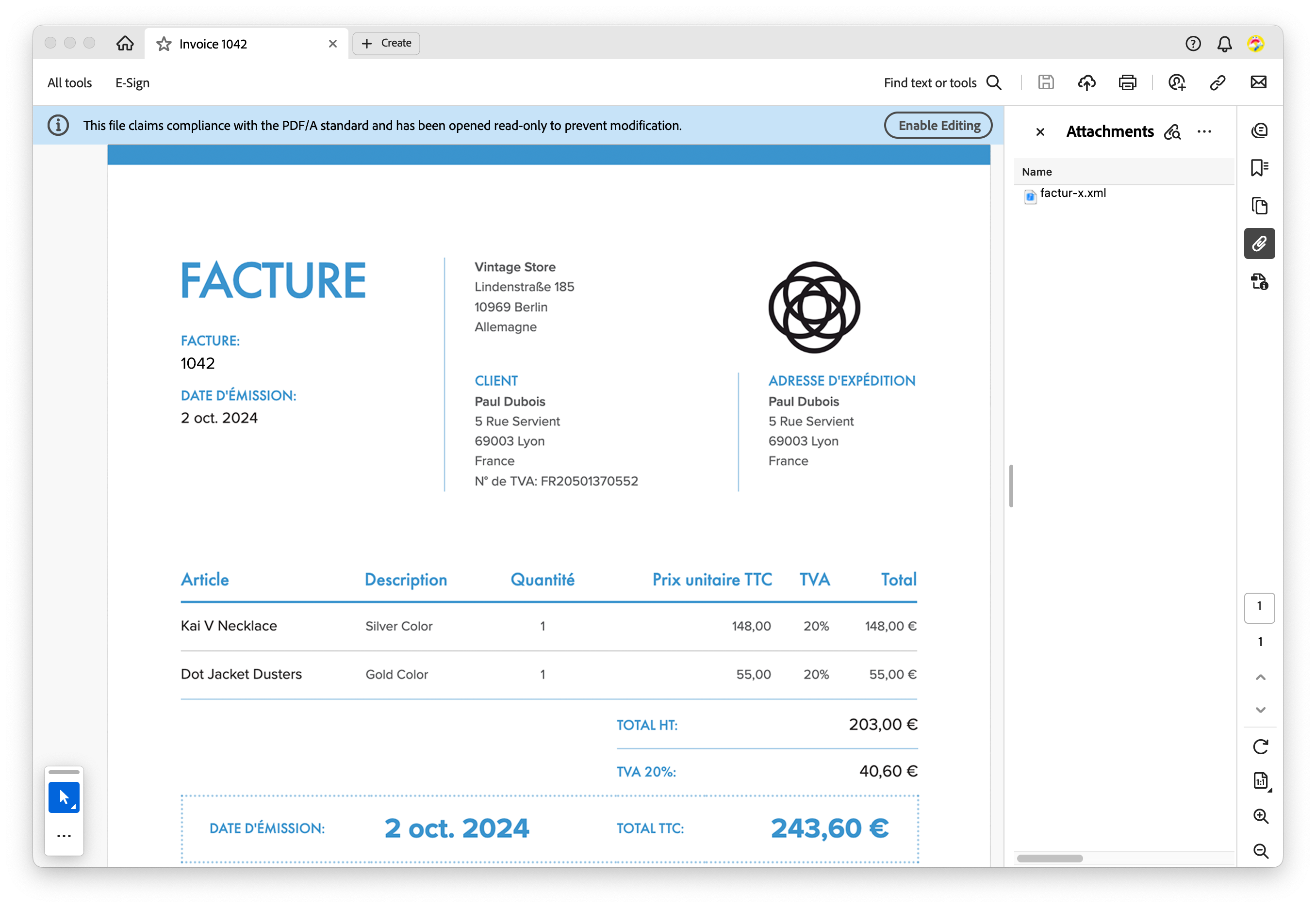1316x908 pixels.
Task: Open the factur-x.xml attachment
Action: (x=1072, y=194)
